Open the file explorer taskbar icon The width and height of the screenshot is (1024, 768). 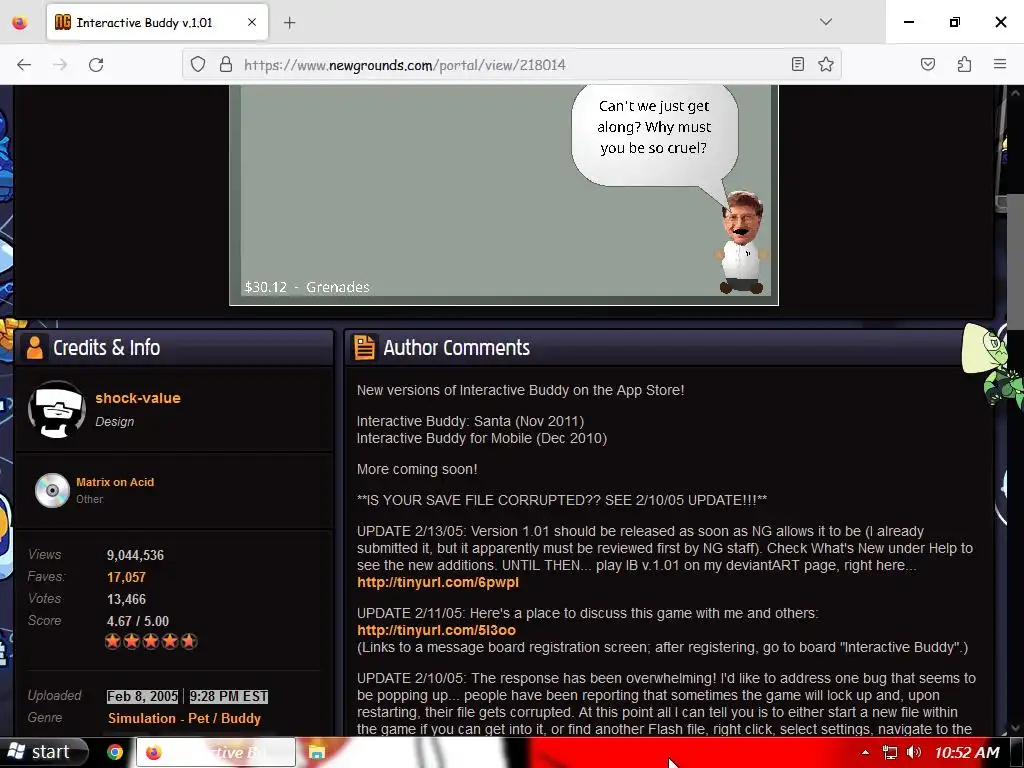pos(317,752)
